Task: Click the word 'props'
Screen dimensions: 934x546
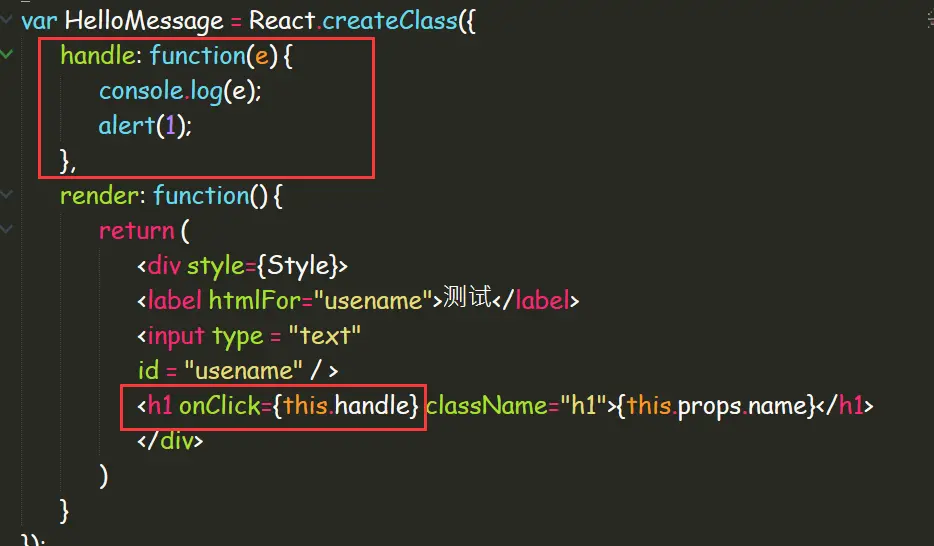Action: tap(709, 407)
